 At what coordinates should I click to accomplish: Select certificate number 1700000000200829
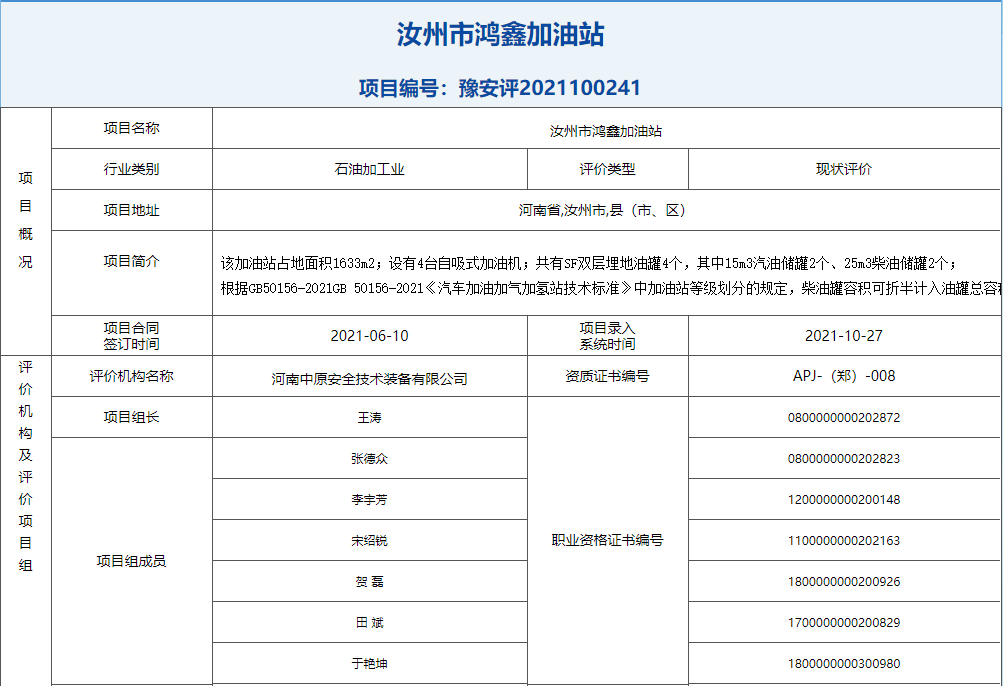844,623
